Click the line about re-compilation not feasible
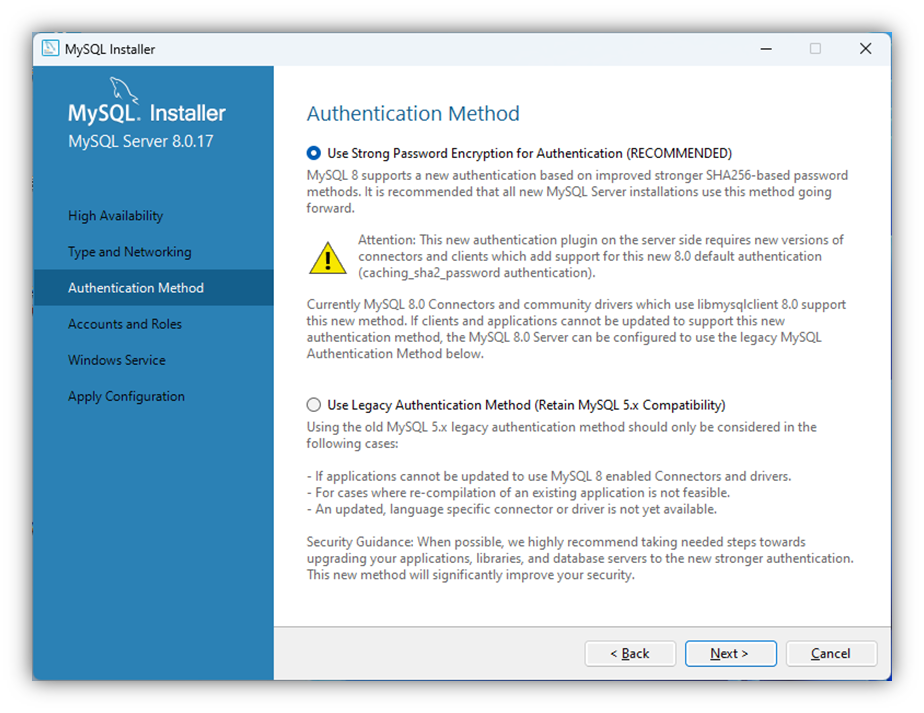 [x=519, y=493]
